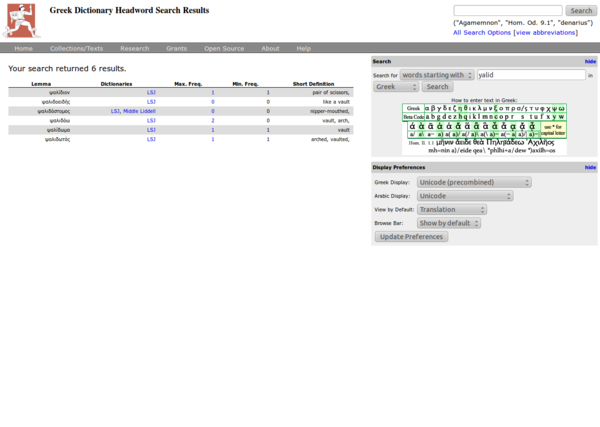Go to the Open Source page
600x427 pixels.
(x=224, y=48)
